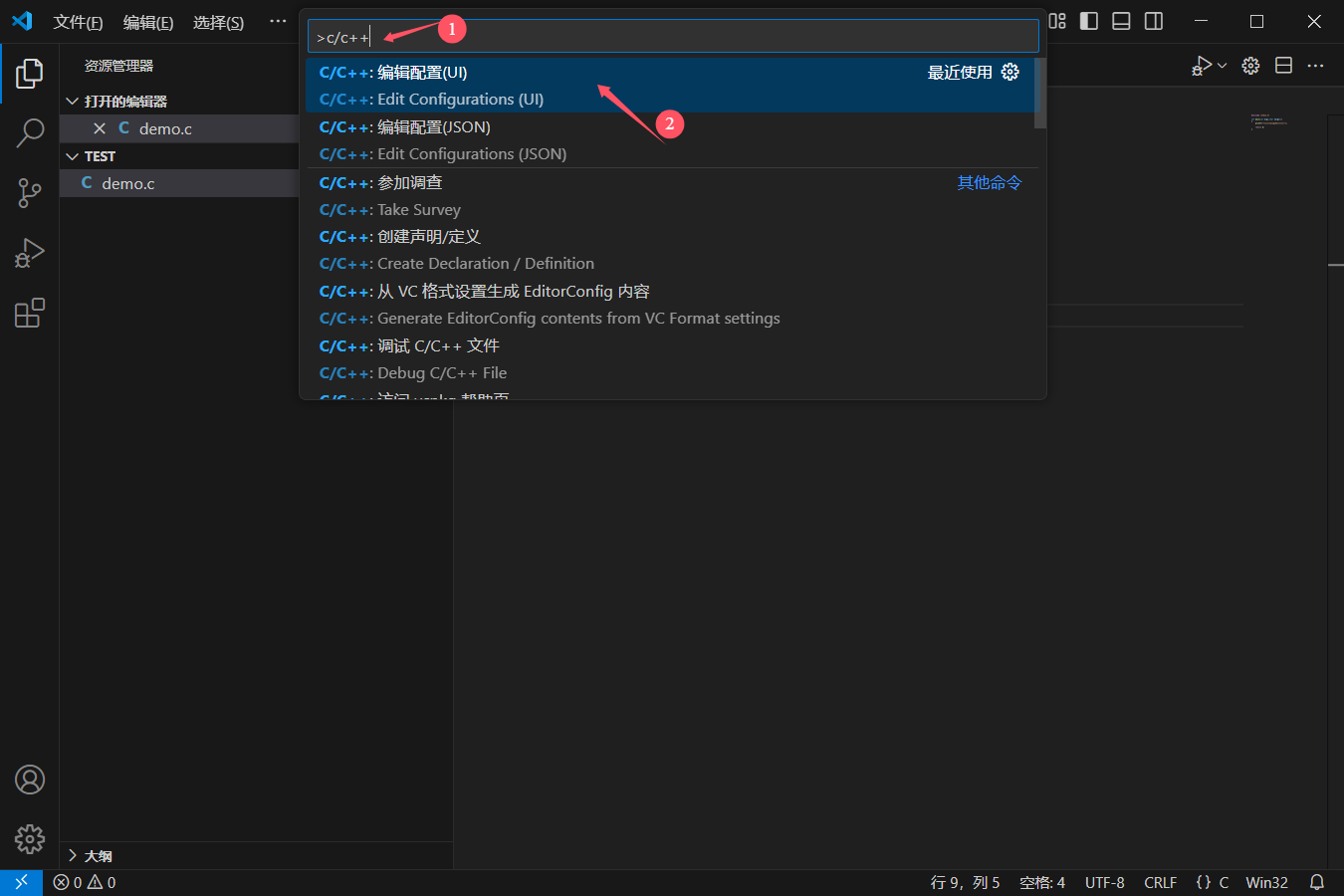Open the Explorer view in activity bar
The width and height of the screenshot is (1344, 896).
tap(30, 73)
